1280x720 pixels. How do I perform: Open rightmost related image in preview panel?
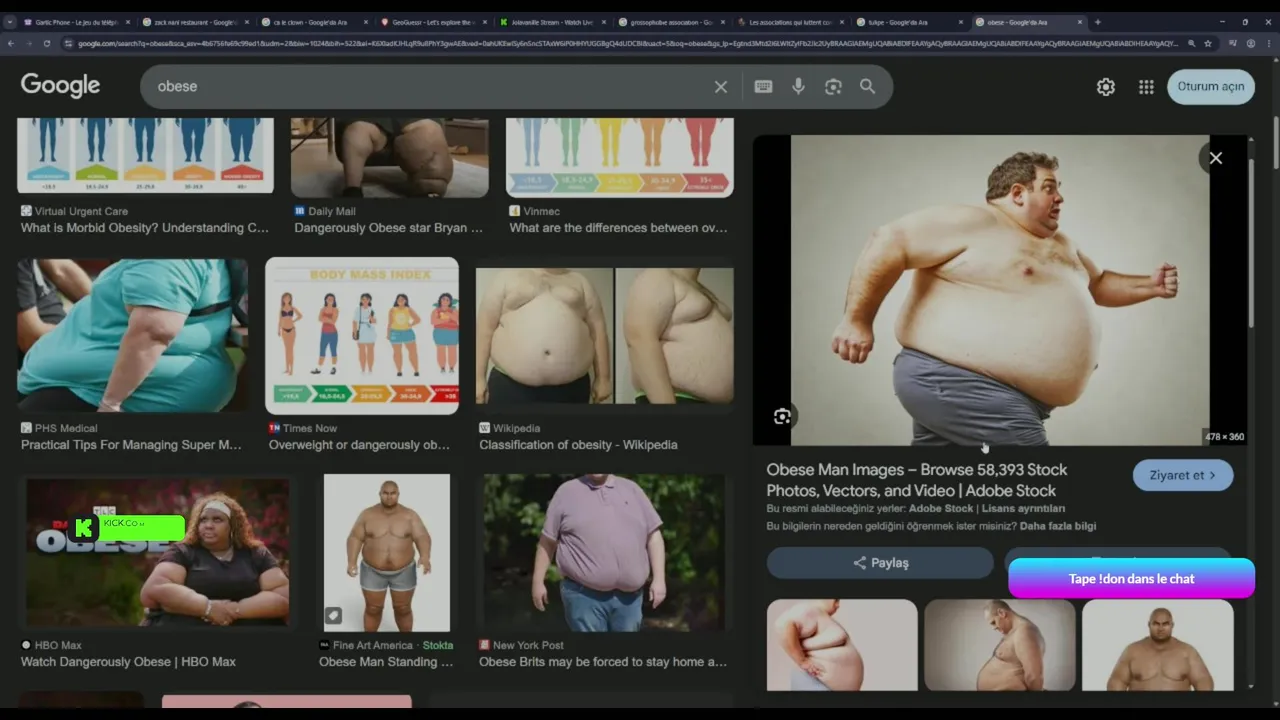[1158, 645]
